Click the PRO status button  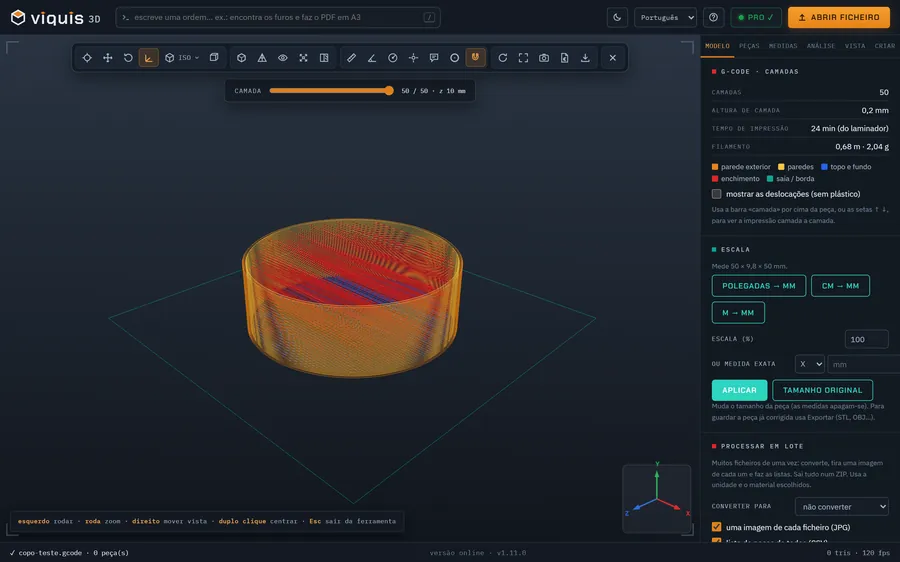[x=756, y=17]
